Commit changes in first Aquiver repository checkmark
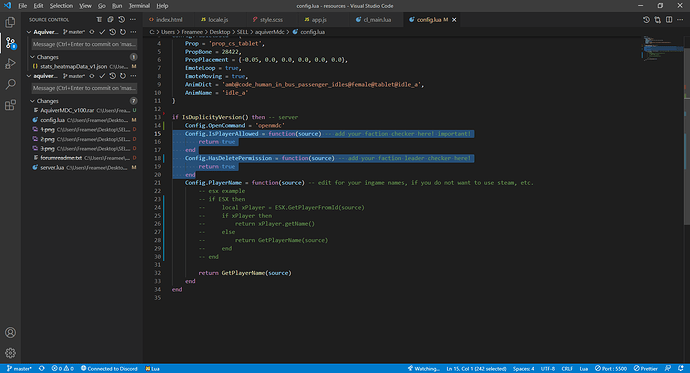Viewport: 690px width, 373px height. click(x=102, y=32)
